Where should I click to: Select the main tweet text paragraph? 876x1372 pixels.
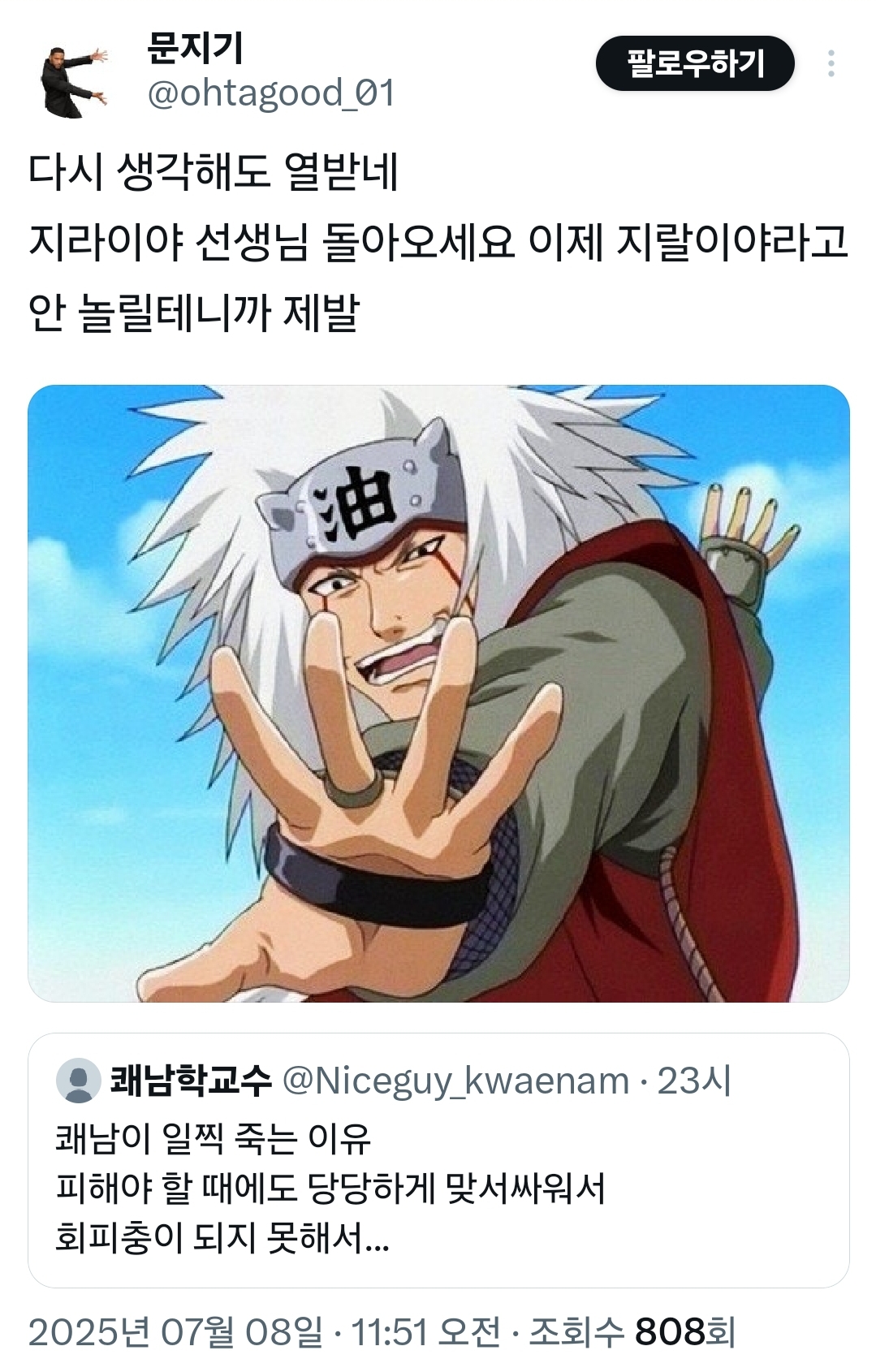(438, 242)
